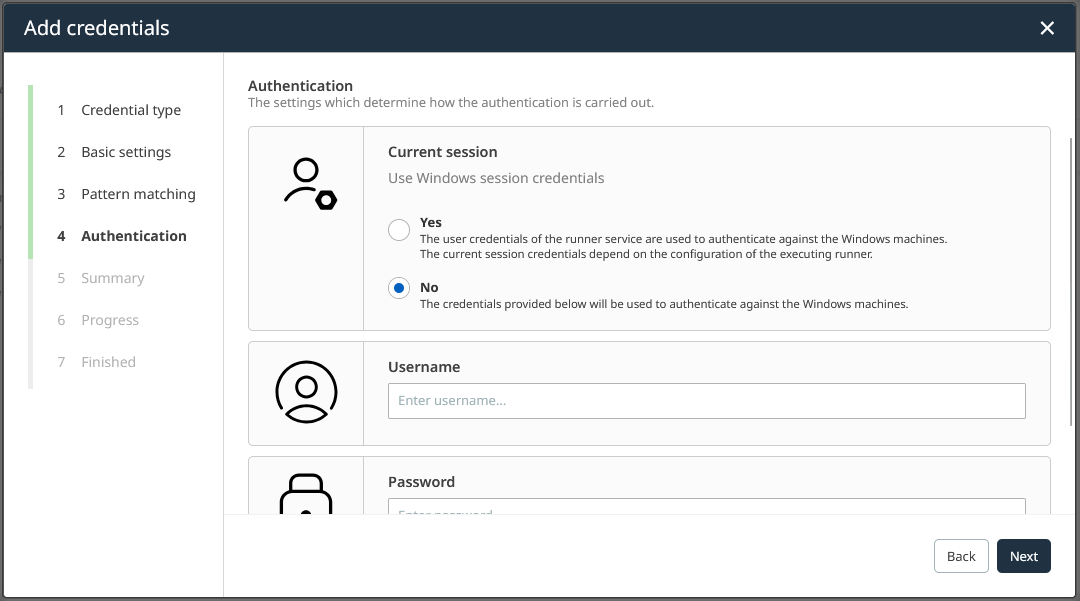
Task: Focus the Password input field
Action: coord(706,507)
